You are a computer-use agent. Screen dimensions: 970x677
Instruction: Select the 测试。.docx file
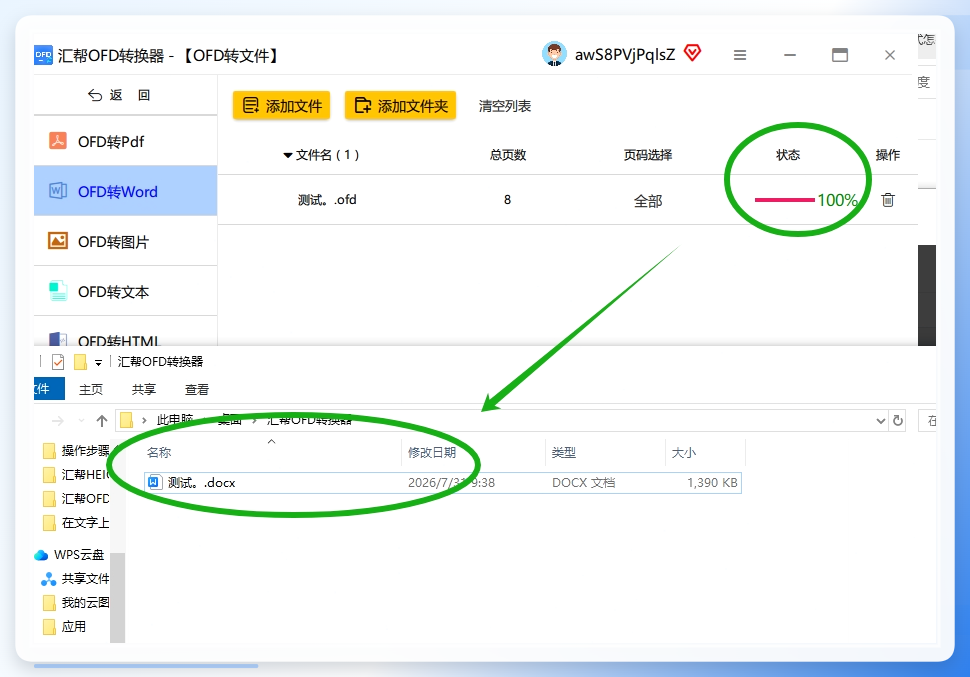point(442,483)
